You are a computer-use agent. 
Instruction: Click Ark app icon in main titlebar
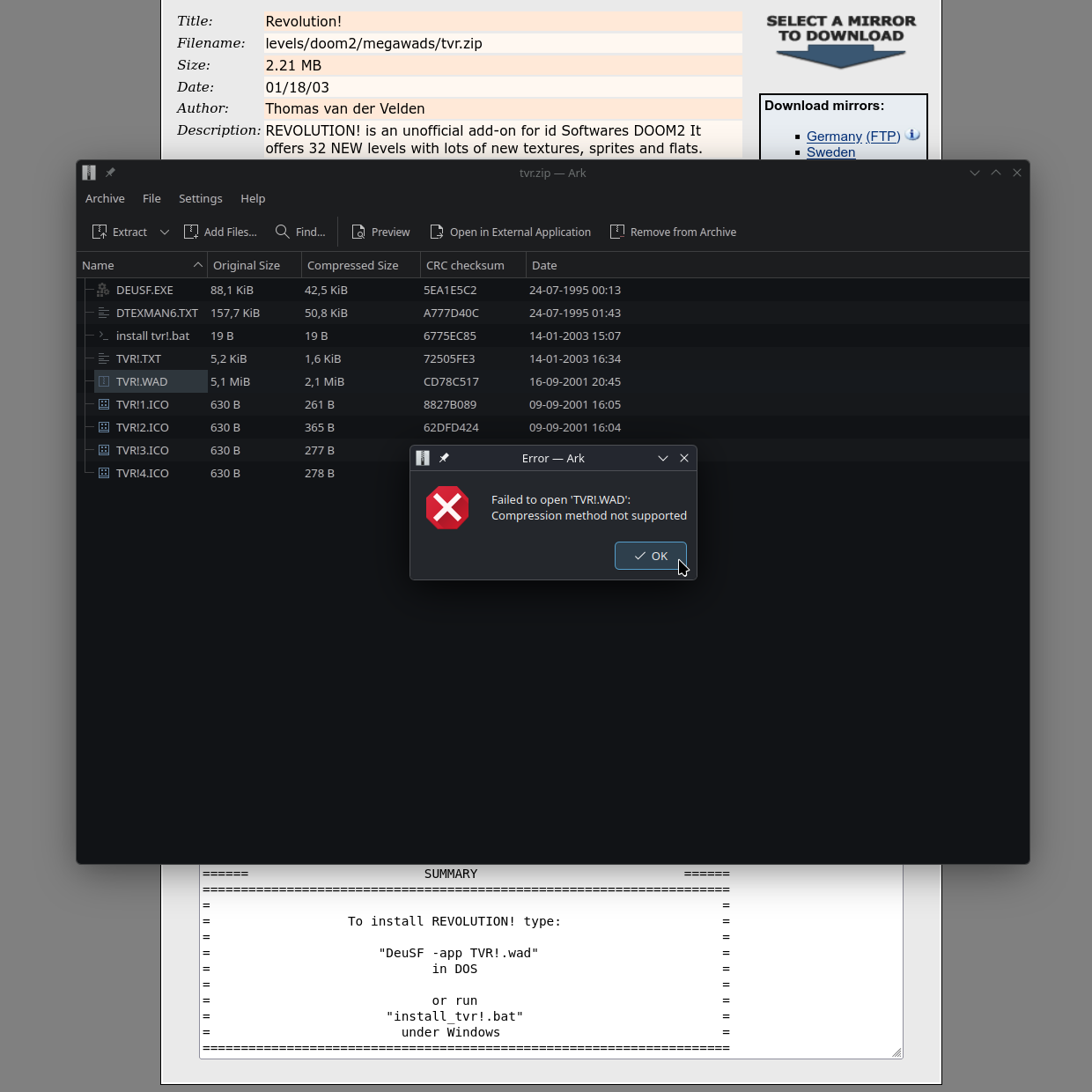coord(89,173)
